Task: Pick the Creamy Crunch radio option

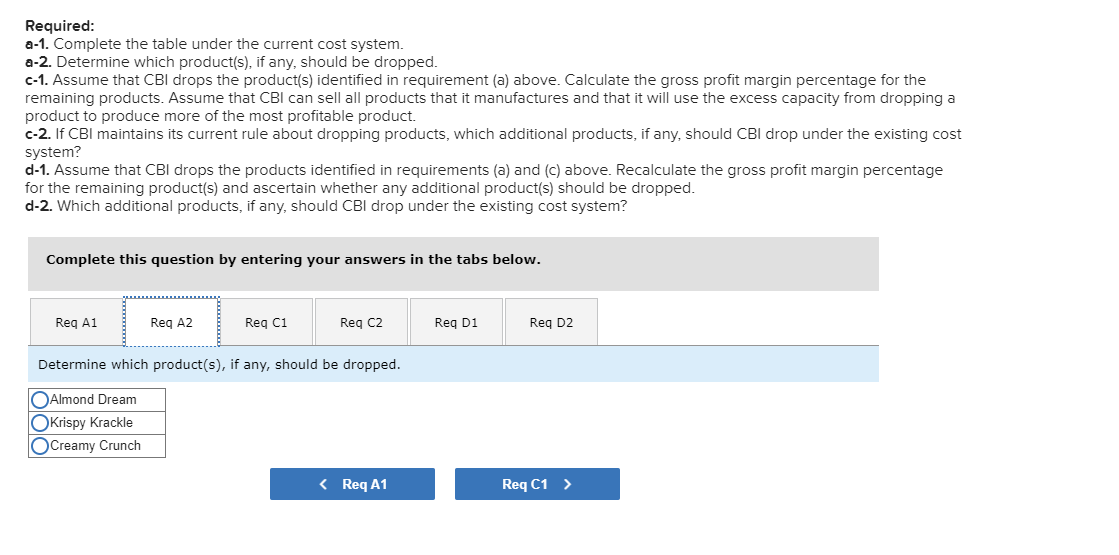Action: [40, 446]
